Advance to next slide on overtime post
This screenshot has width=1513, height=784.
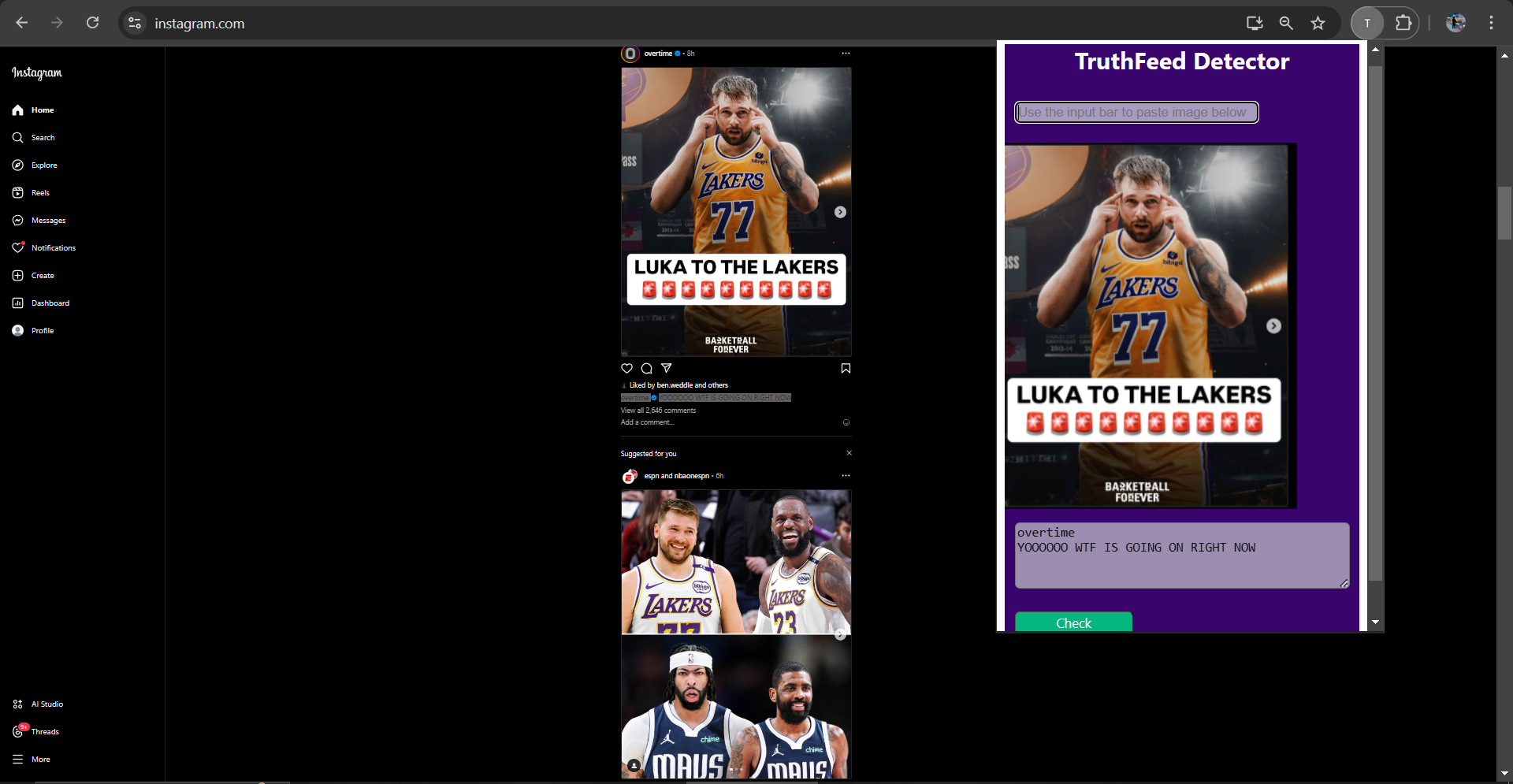pos(840,212)
